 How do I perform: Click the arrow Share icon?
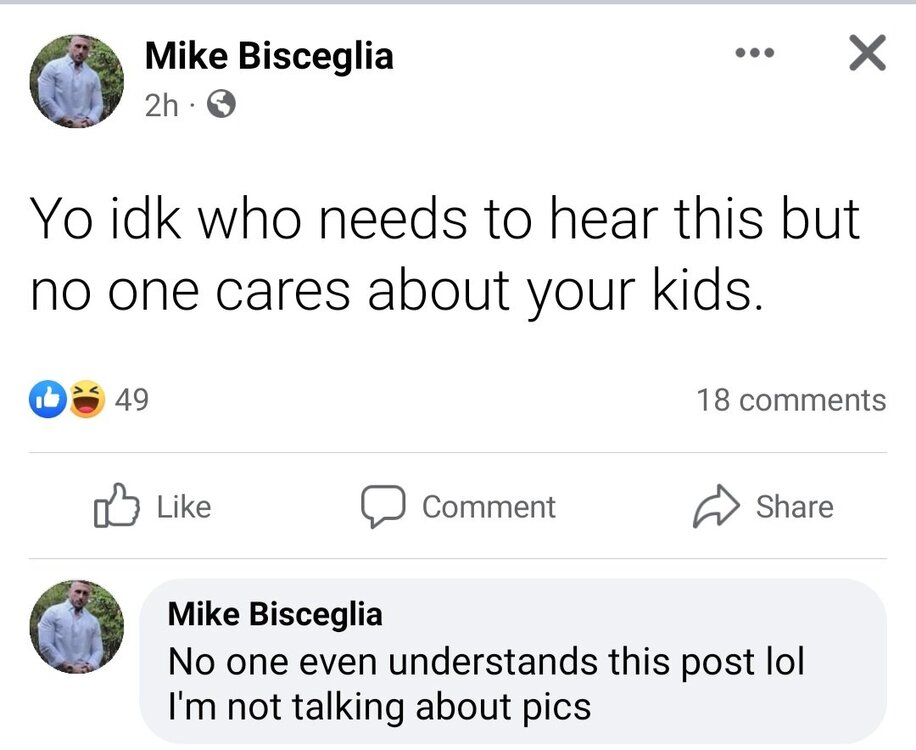715,506
